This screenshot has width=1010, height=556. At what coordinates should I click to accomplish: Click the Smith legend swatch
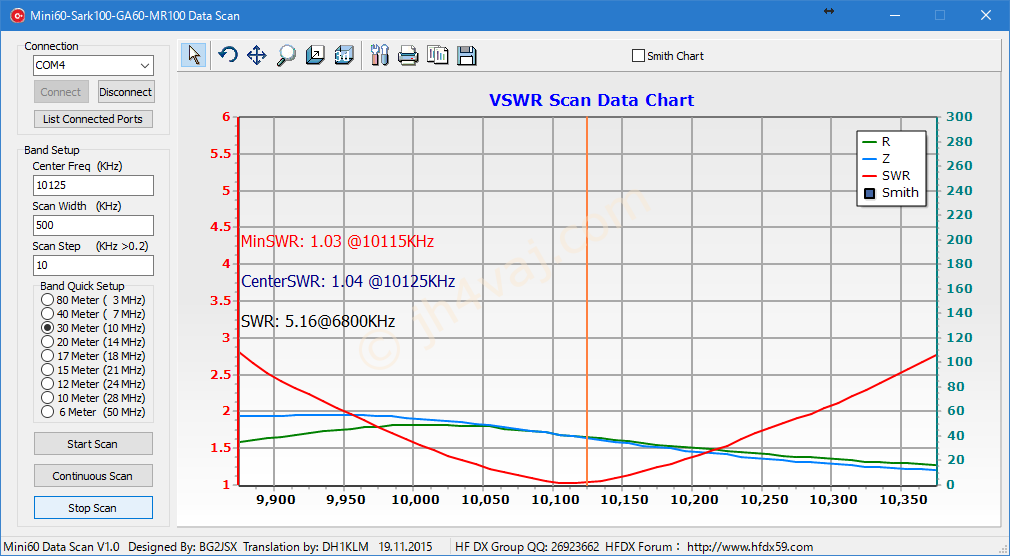[870, 193]
